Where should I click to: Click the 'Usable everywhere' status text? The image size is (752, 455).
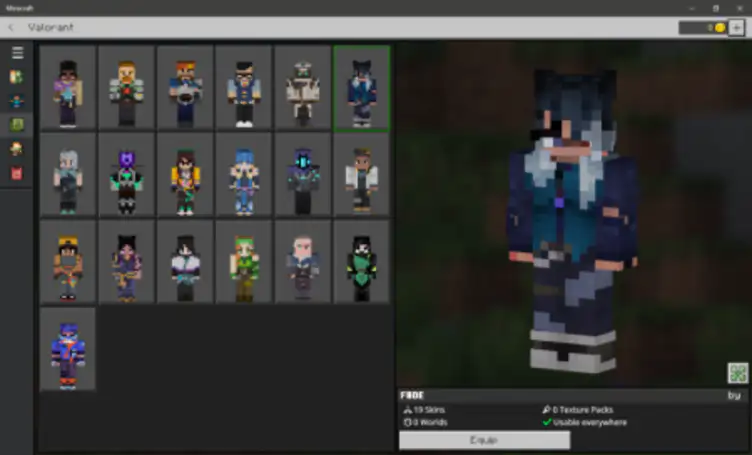tap(590, 422)
